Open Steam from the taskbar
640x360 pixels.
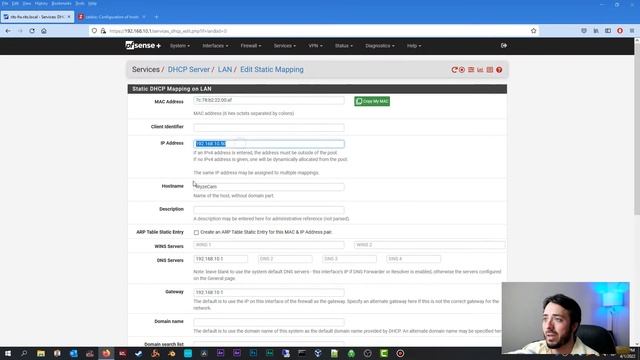tap(139, 353)
